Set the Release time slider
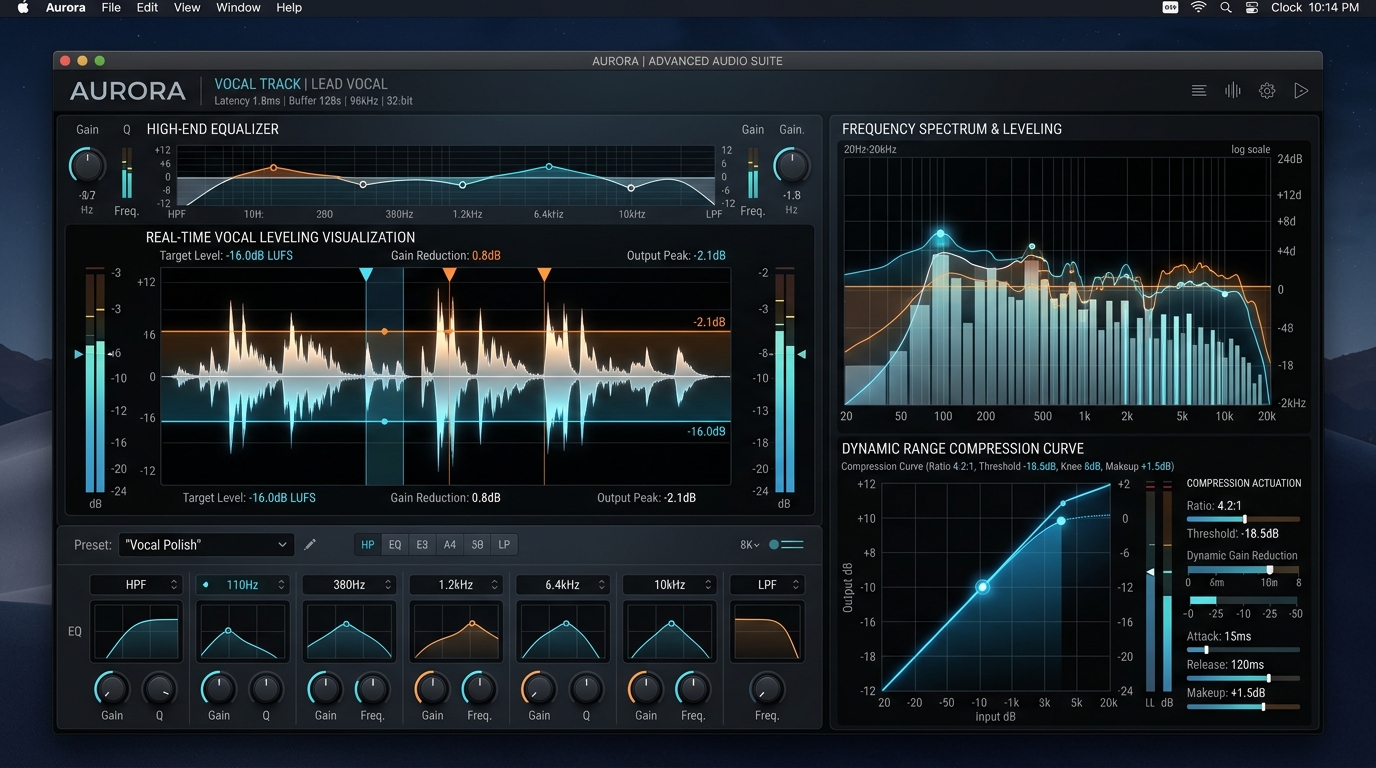Screen dimensions: 1376x768 point(1243,678)
